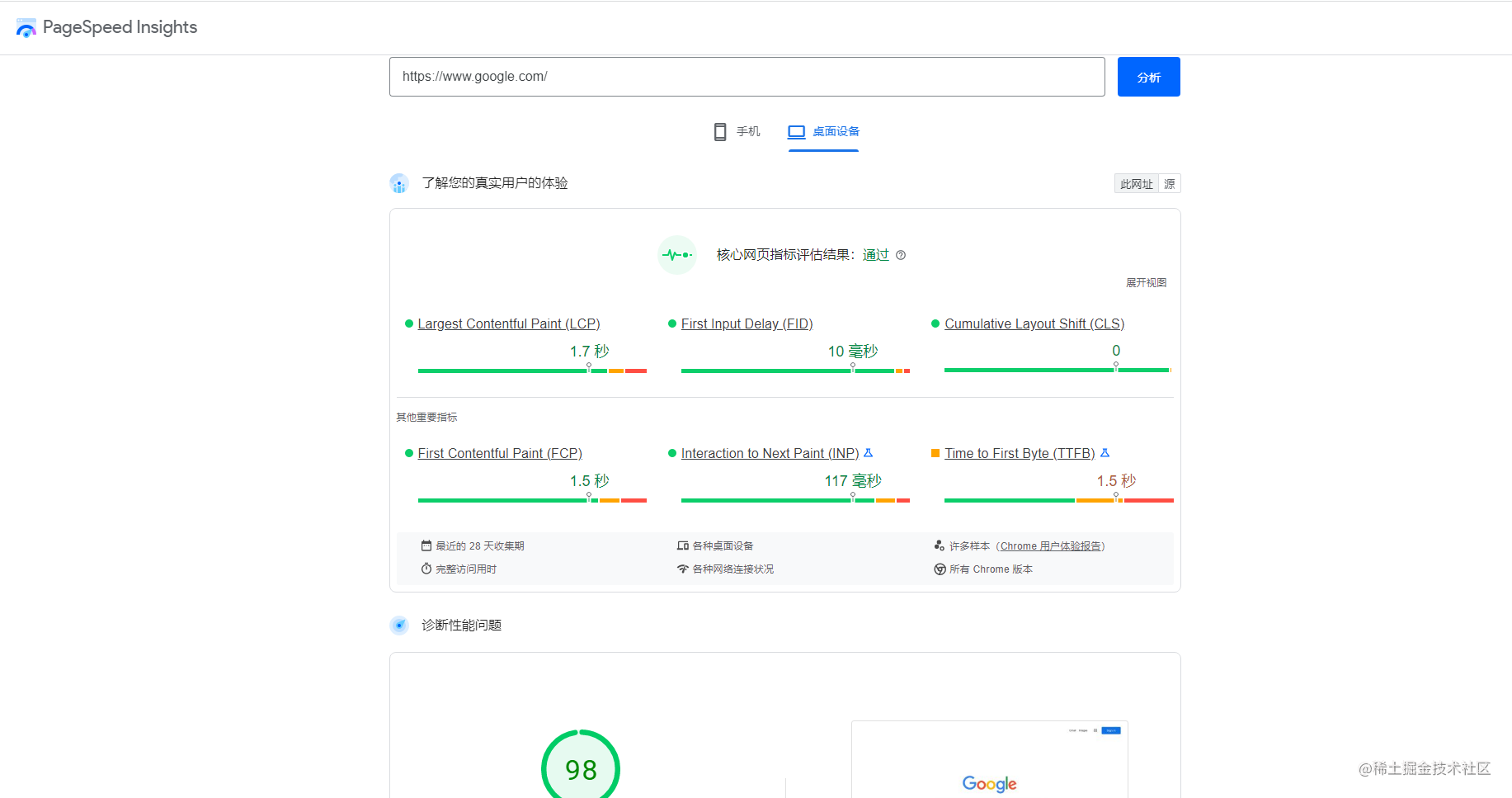Click the phone icon beside 手机
The height and width of the screenshot is (798, 1512).
[x=720, y=132]
